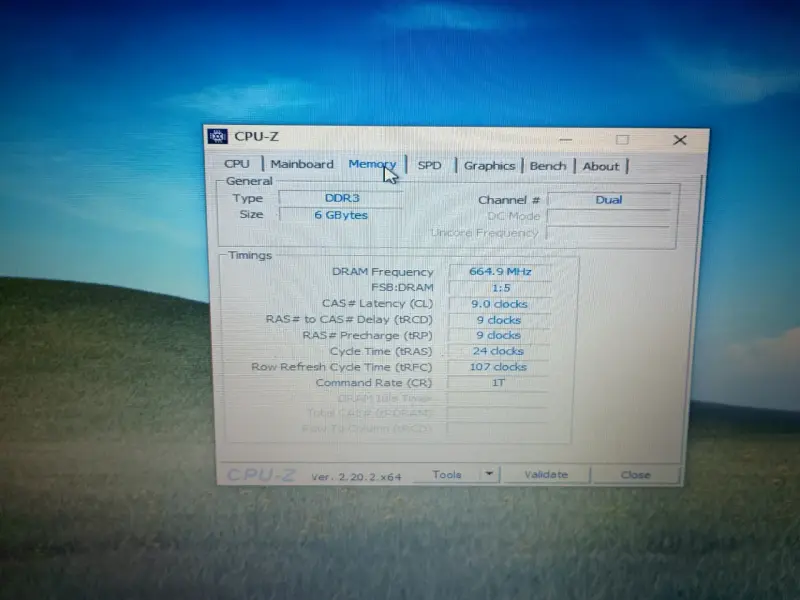The image size is (800, 600).
Task: Click the 107 clocks tRFC value
Action: 498,367
